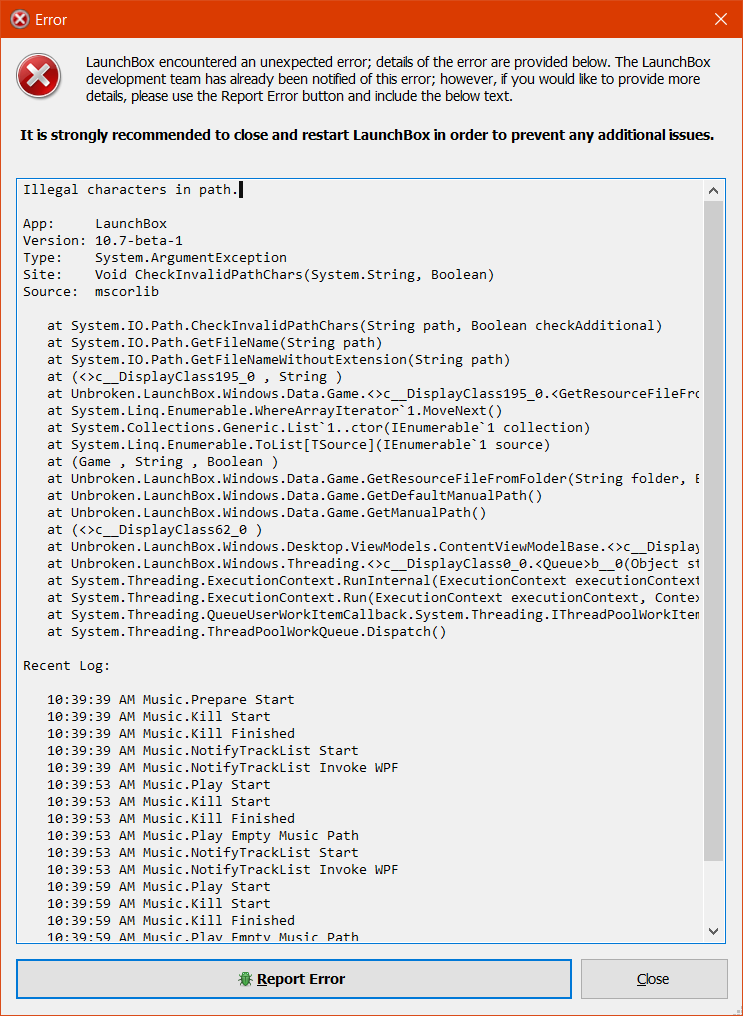Viewport: 743px width, 1016px height.
Task: Click the large red error icon
Action: click(39, 76)
